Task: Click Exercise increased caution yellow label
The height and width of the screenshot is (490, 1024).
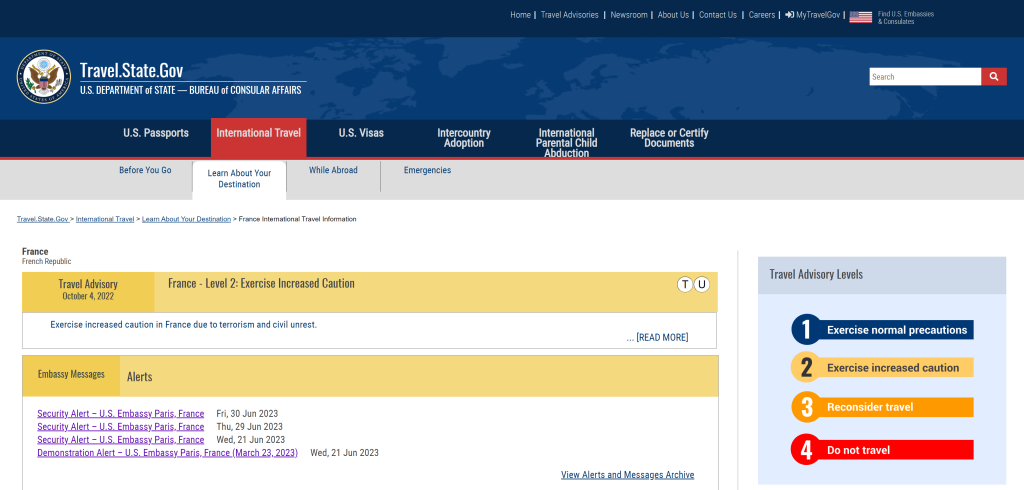Action: 897,368
